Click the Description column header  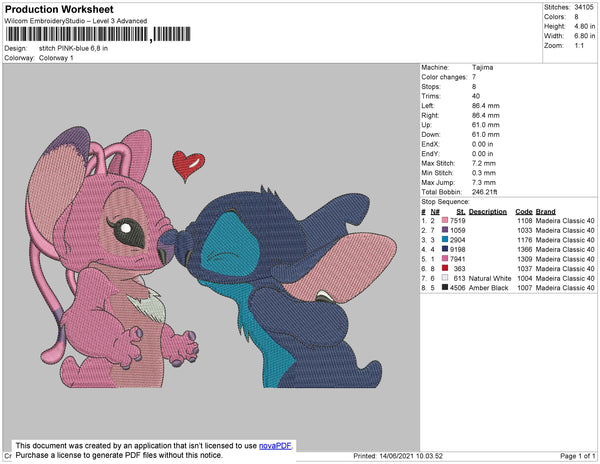coord(488,212)
